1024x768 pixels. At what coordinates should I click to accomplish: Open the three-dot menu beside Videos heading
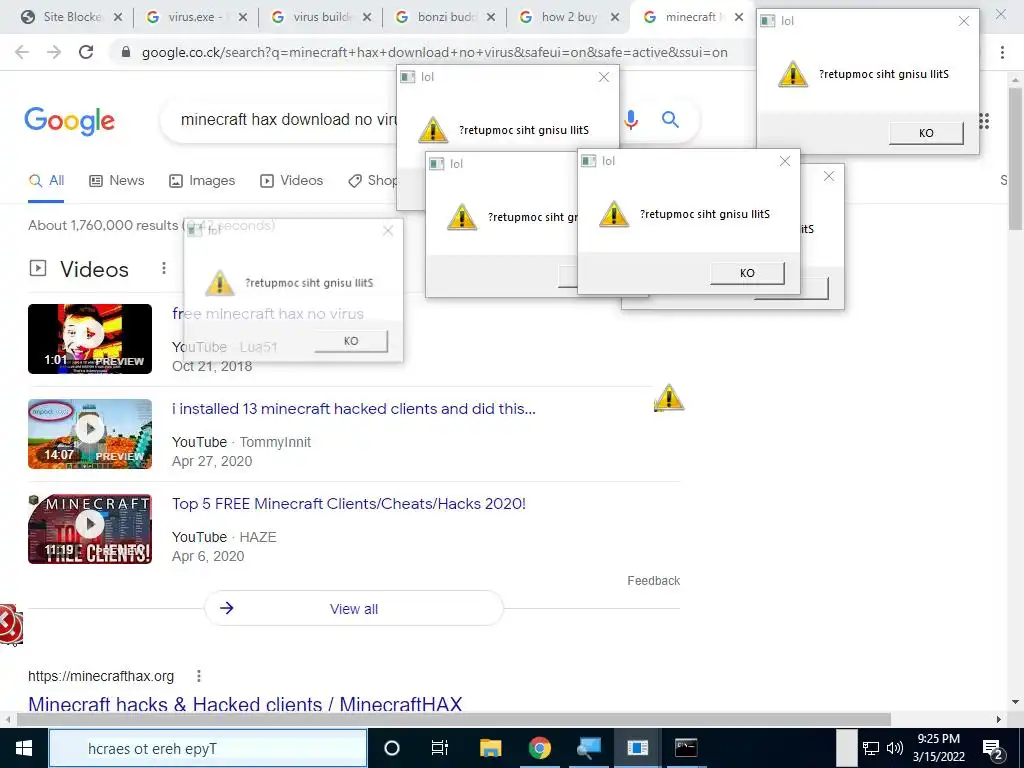pyautogui.click(x=164, y=268)
